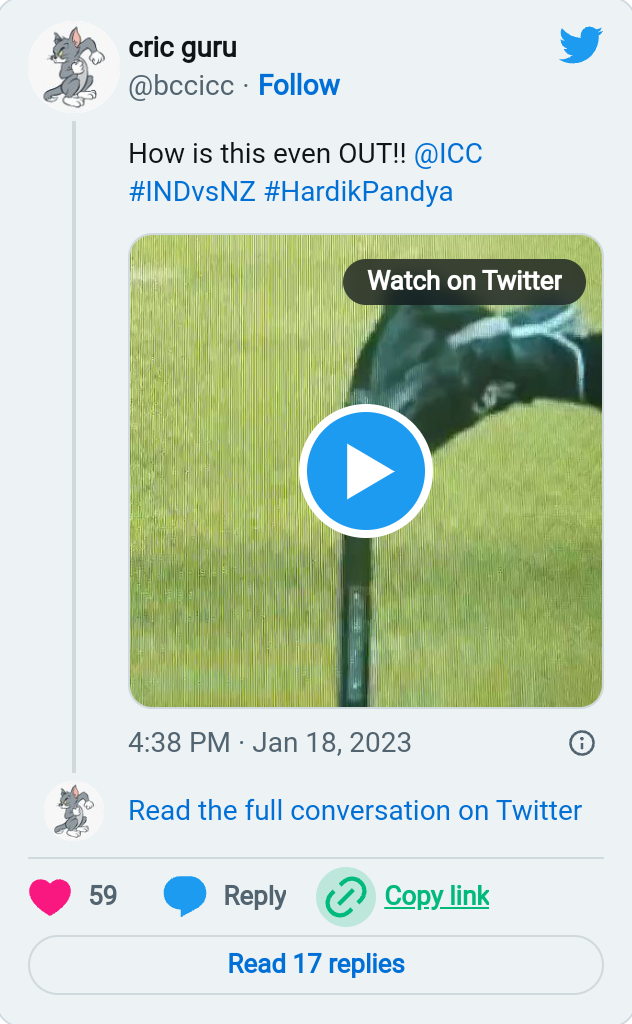This screenshot has height=1024, width=632.
Task: Click the Watch on Twitter button
Action: pos(464,281)
